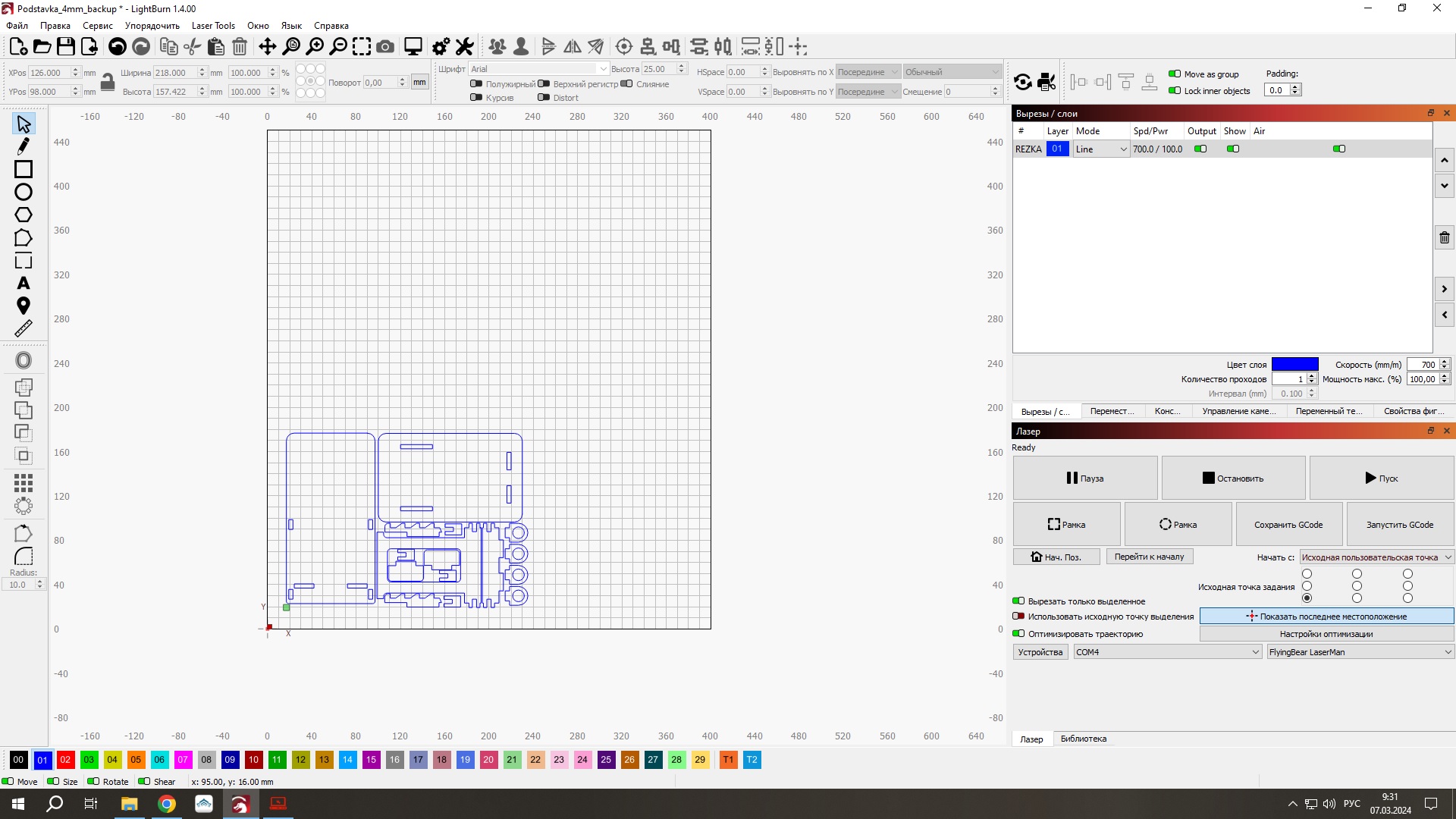The width and height of the screenshot is (1456, 819).
Task: Switch to the Библиотека tab
Action: (x=1083, y=739)
